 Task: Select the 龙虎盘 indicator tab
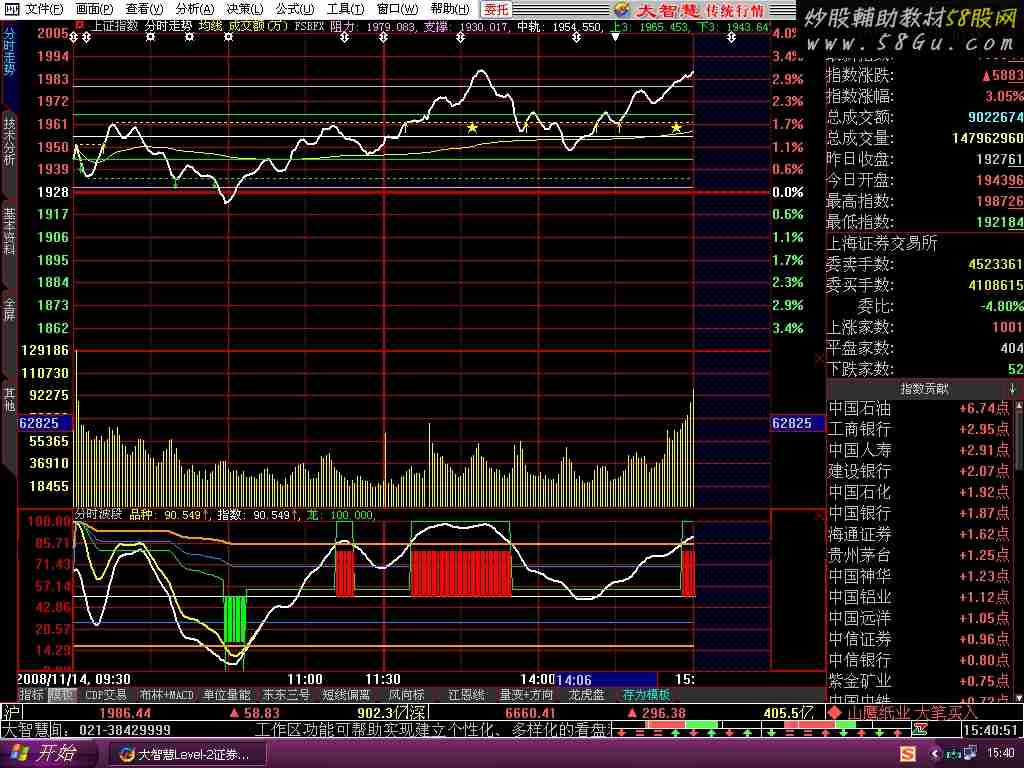tap(586, 695)
